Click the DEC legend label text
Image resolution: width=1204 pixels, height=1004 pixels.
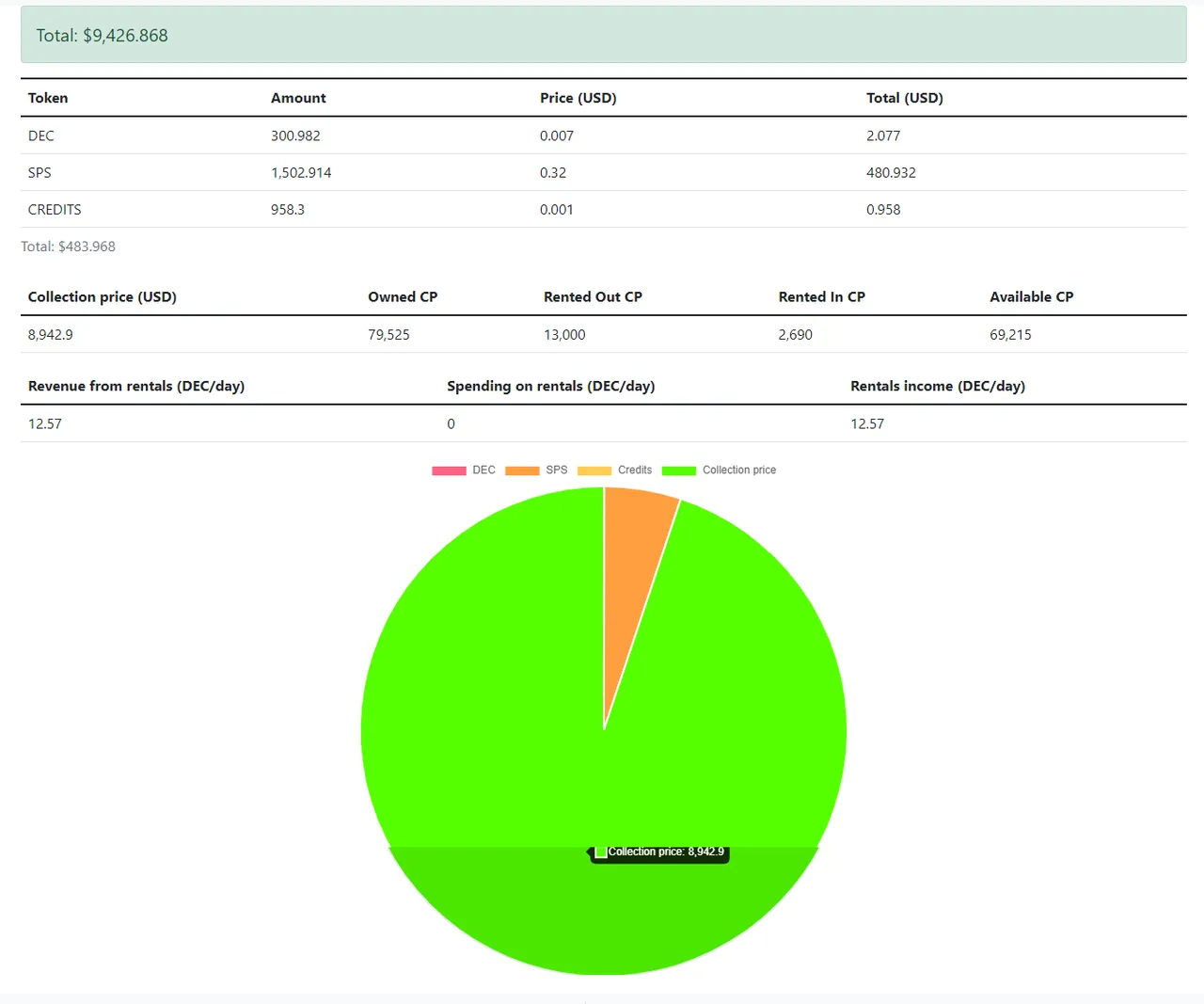(x=483, y=470)
